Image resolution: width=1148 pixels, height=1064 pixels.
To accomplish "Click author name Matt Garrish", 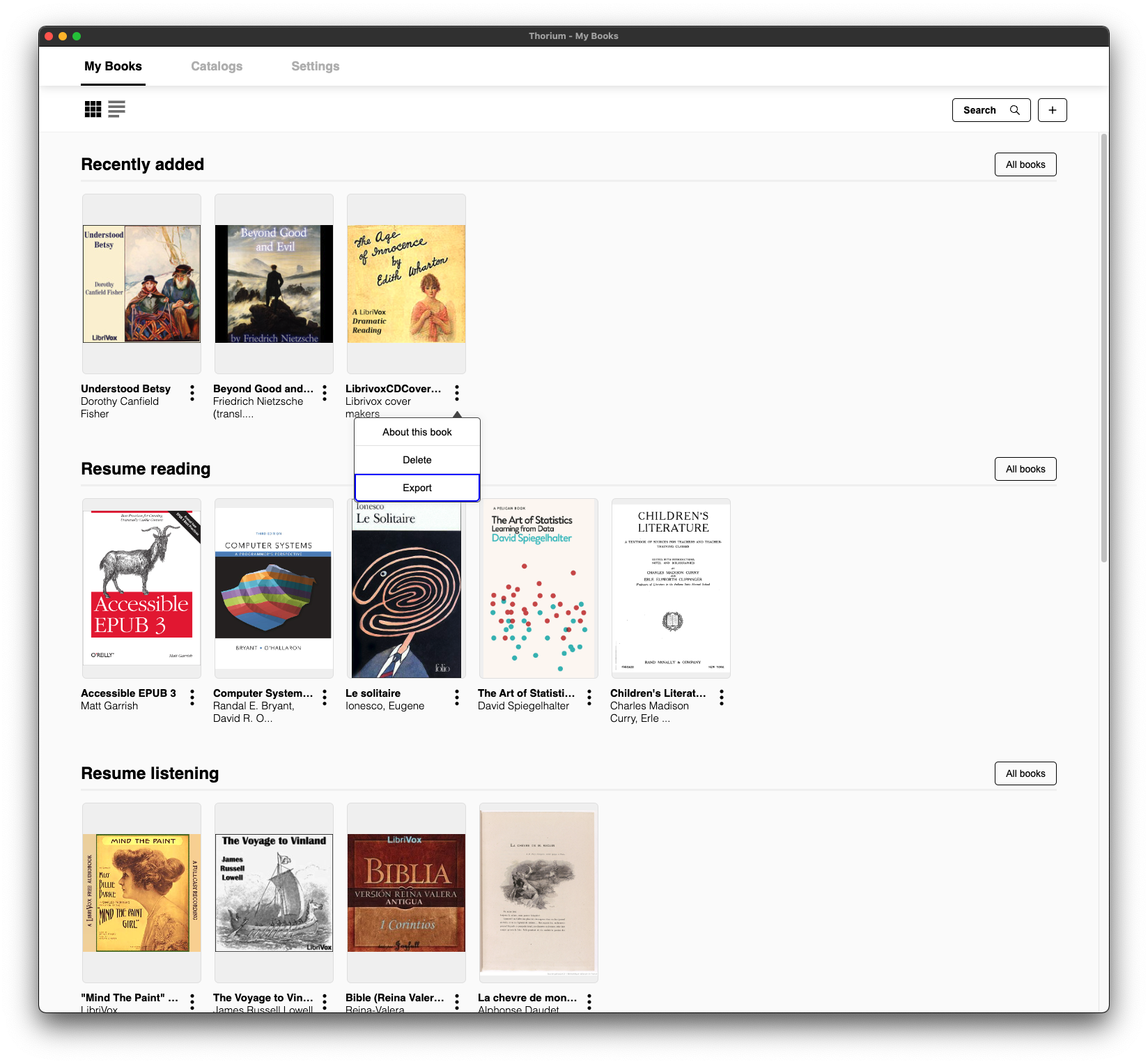I will pyautogui.click(x=109, y=706).
